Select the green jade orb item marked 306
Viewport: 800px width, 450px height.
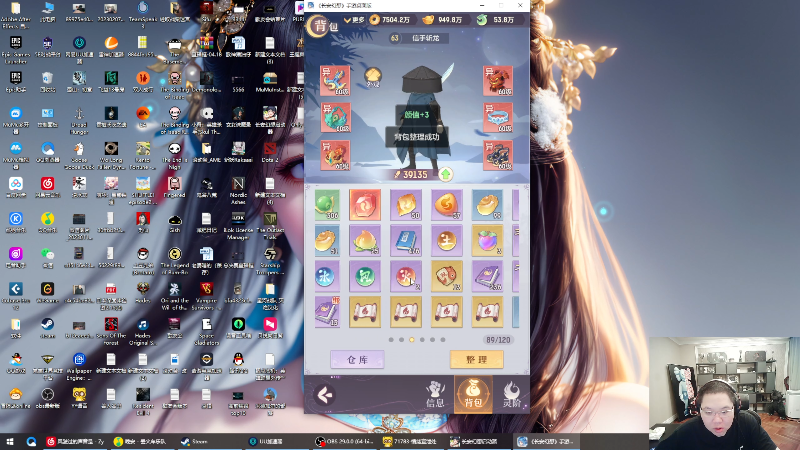(x=327, y=205)
